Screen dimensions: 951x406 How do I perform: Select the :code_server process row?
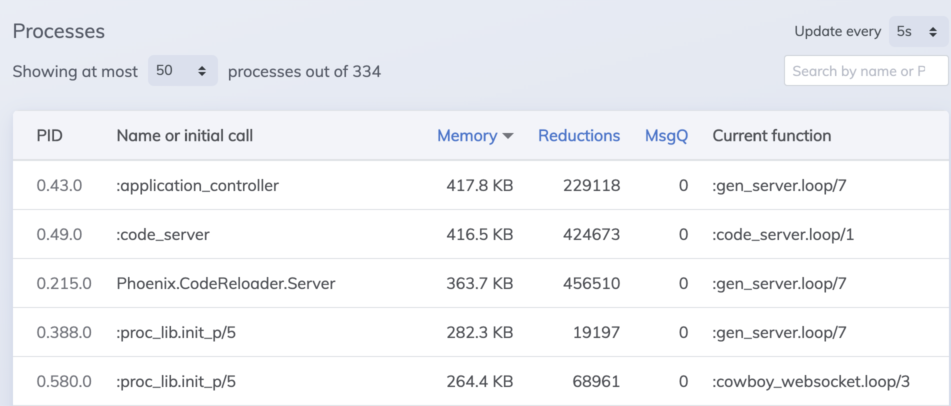pyautogui.click(x=480, y=234)
